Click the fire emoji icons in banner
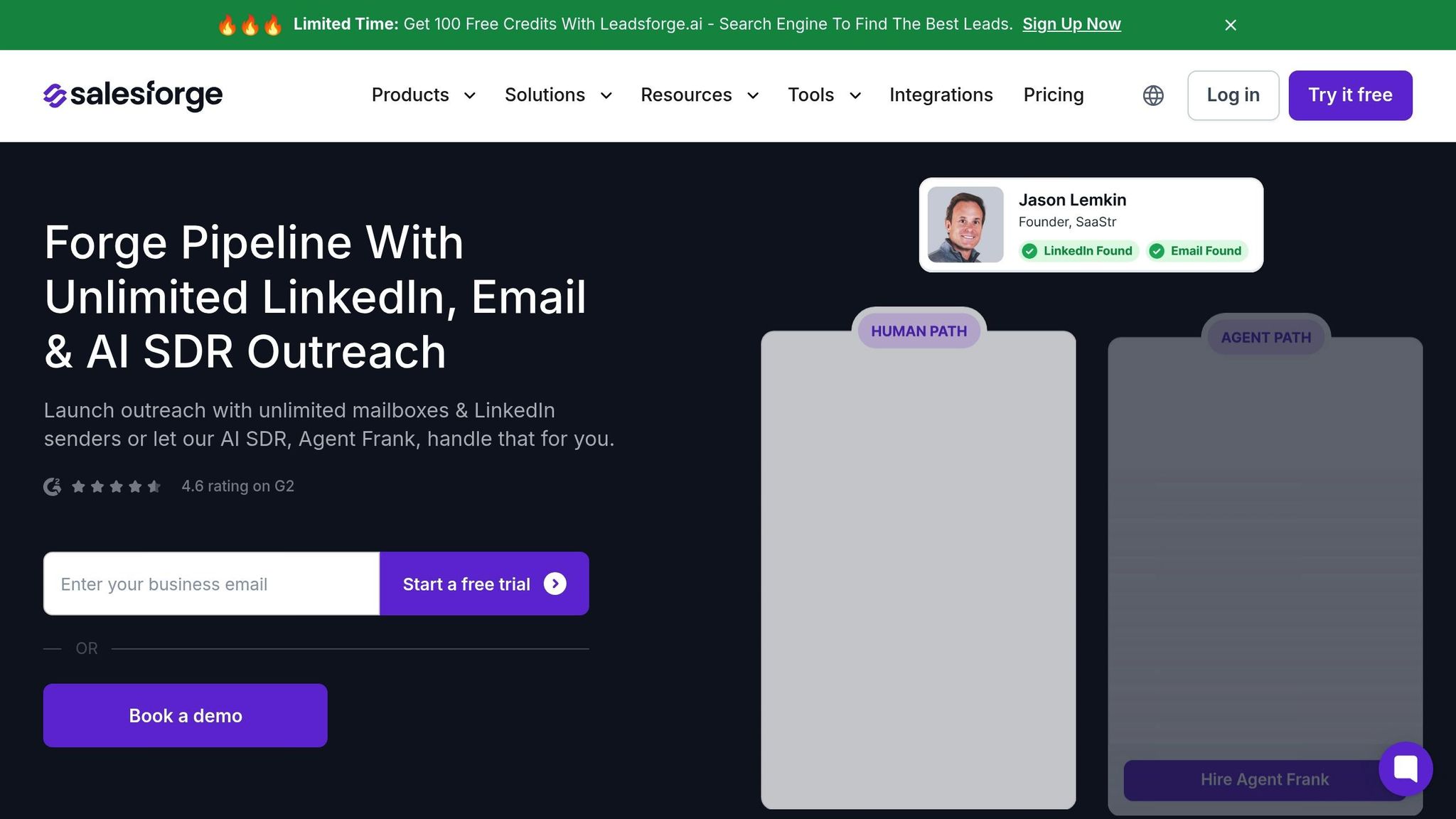This screenshot has width=1456, height=819. 250,25
